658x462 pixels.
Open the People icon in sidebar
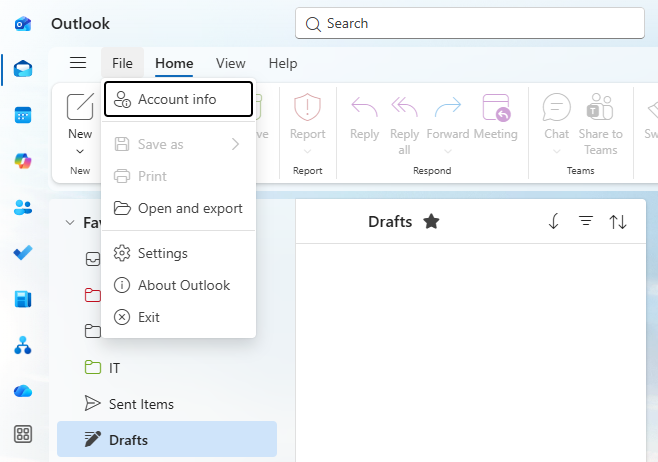tap(23, 207)
